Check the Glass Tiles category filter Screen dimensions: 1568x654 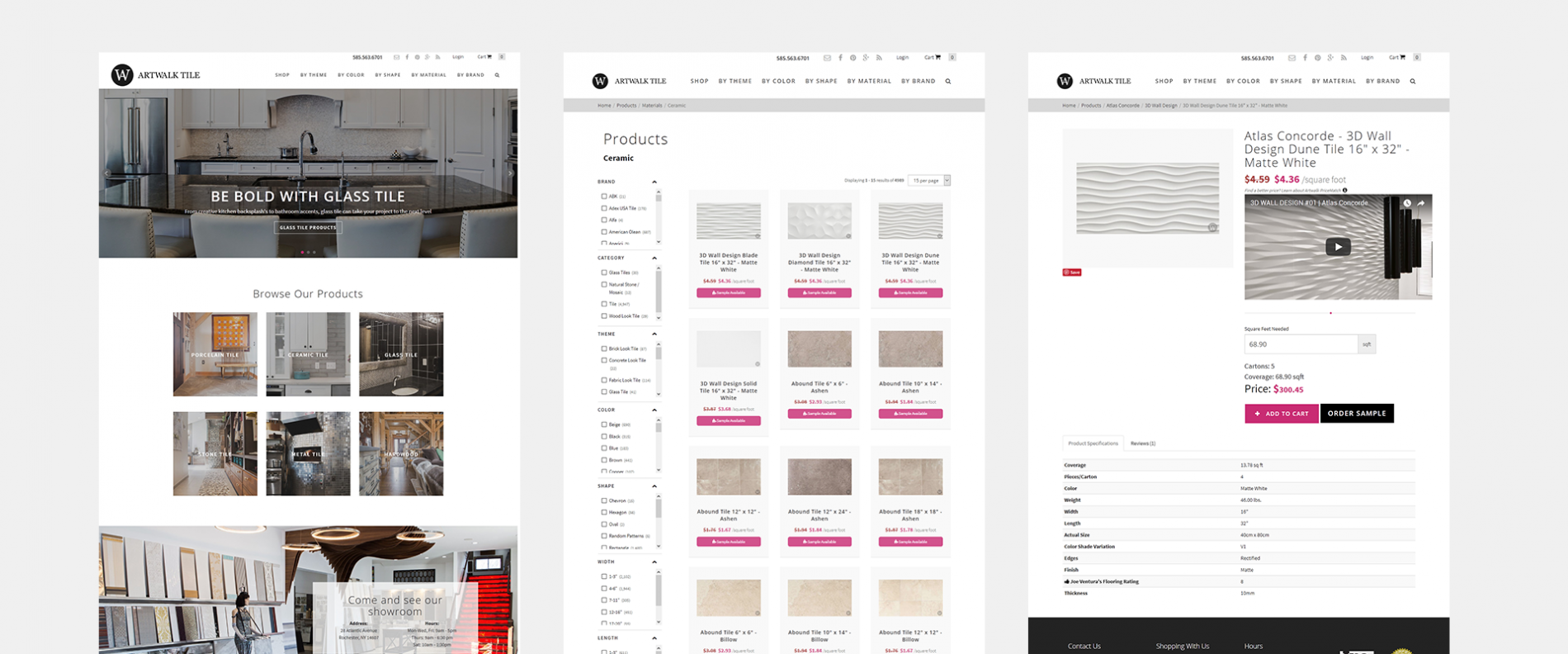[x=604, y=272]
